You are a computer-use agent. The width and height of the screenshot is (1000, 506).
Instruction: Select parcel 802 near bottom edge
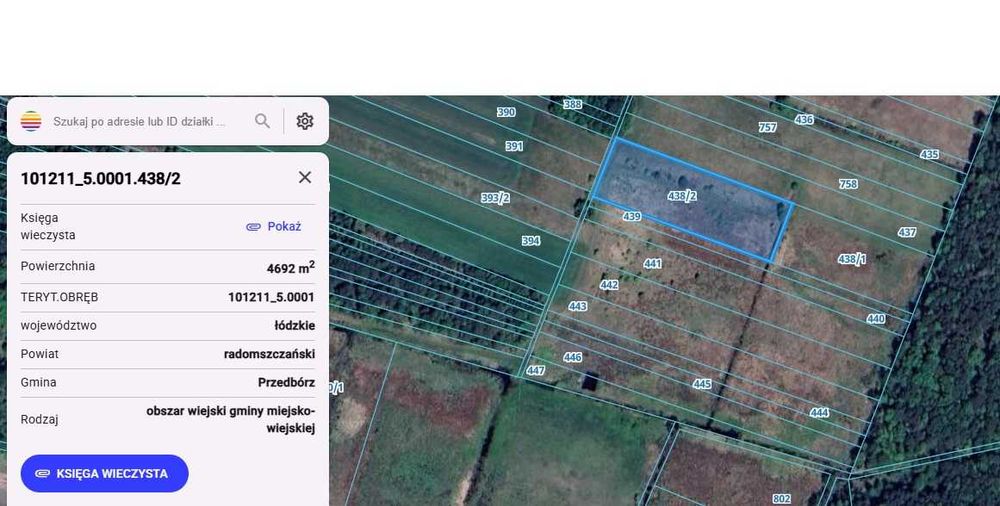pyautogui.click(x=782, y=498)
